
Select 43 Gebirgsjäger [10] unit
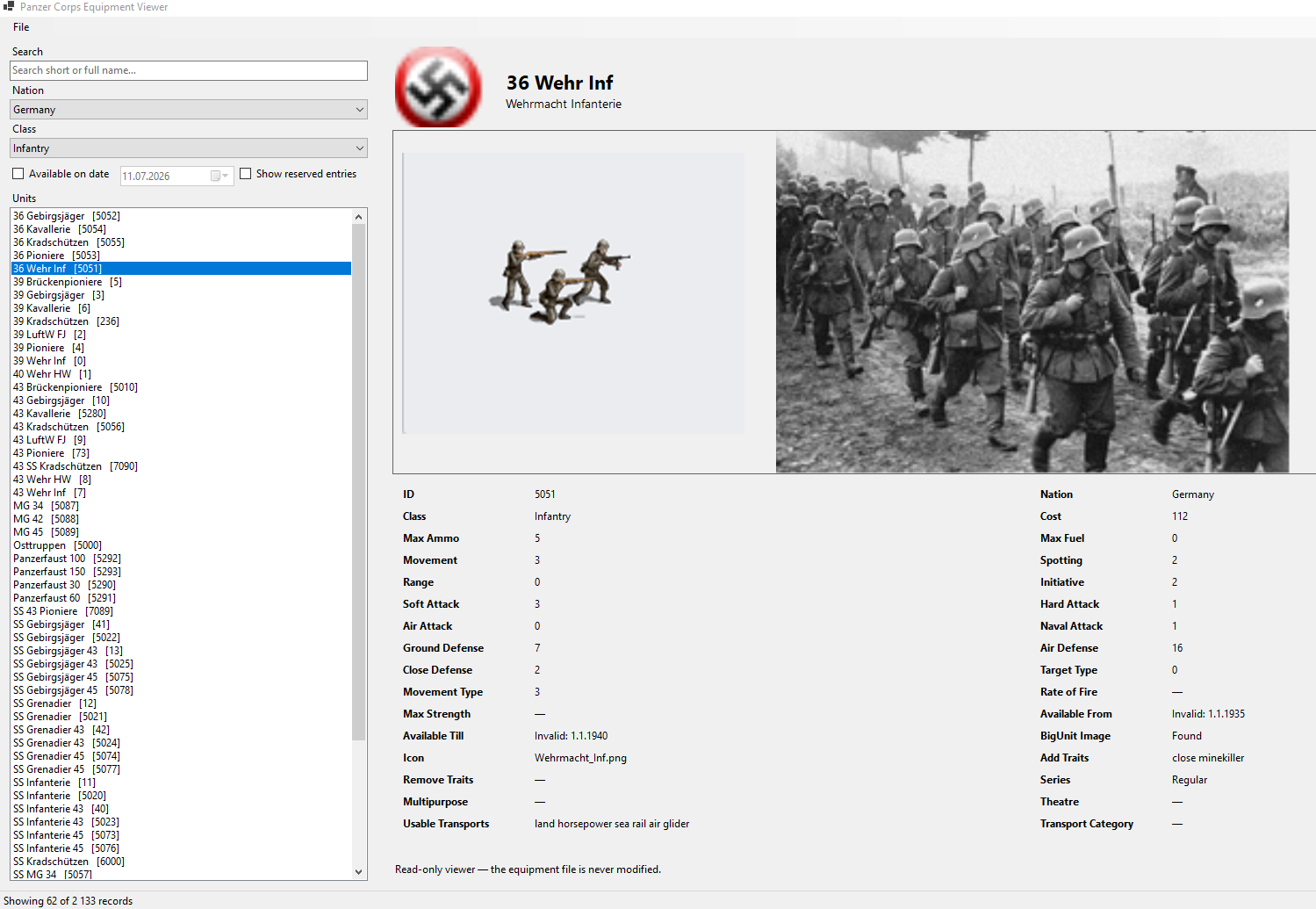[181, 400]
